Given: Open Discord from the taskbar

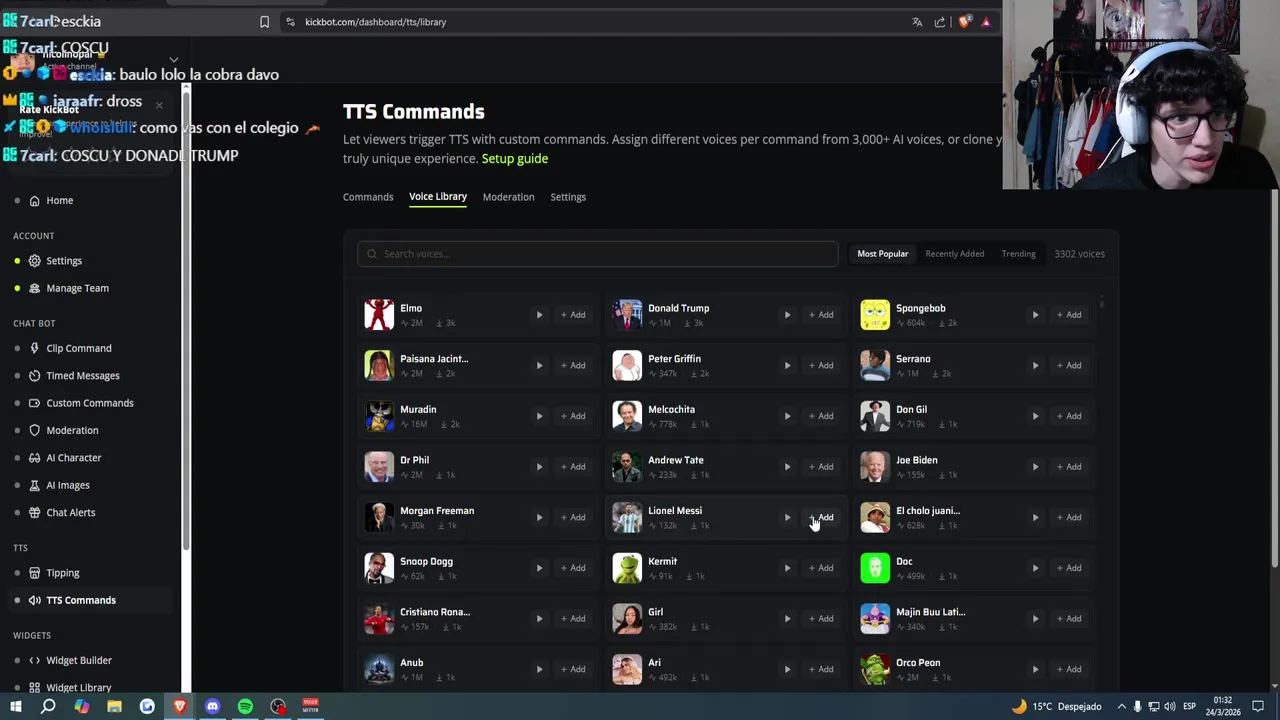Looking at the screenshot, I should 212,707.
